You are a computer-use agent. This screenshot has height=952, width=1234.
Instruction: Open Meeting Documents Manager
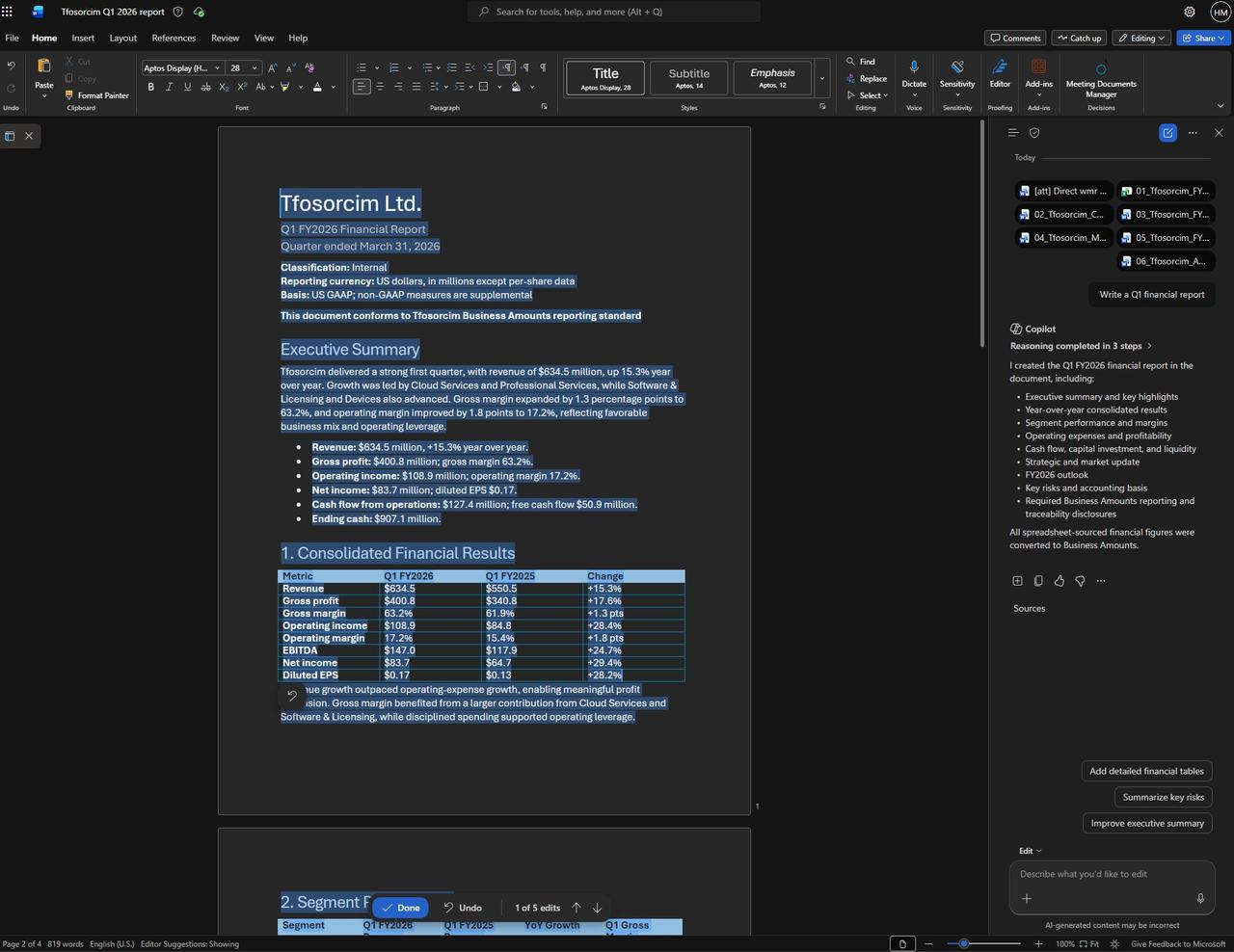pos(1101,77)
